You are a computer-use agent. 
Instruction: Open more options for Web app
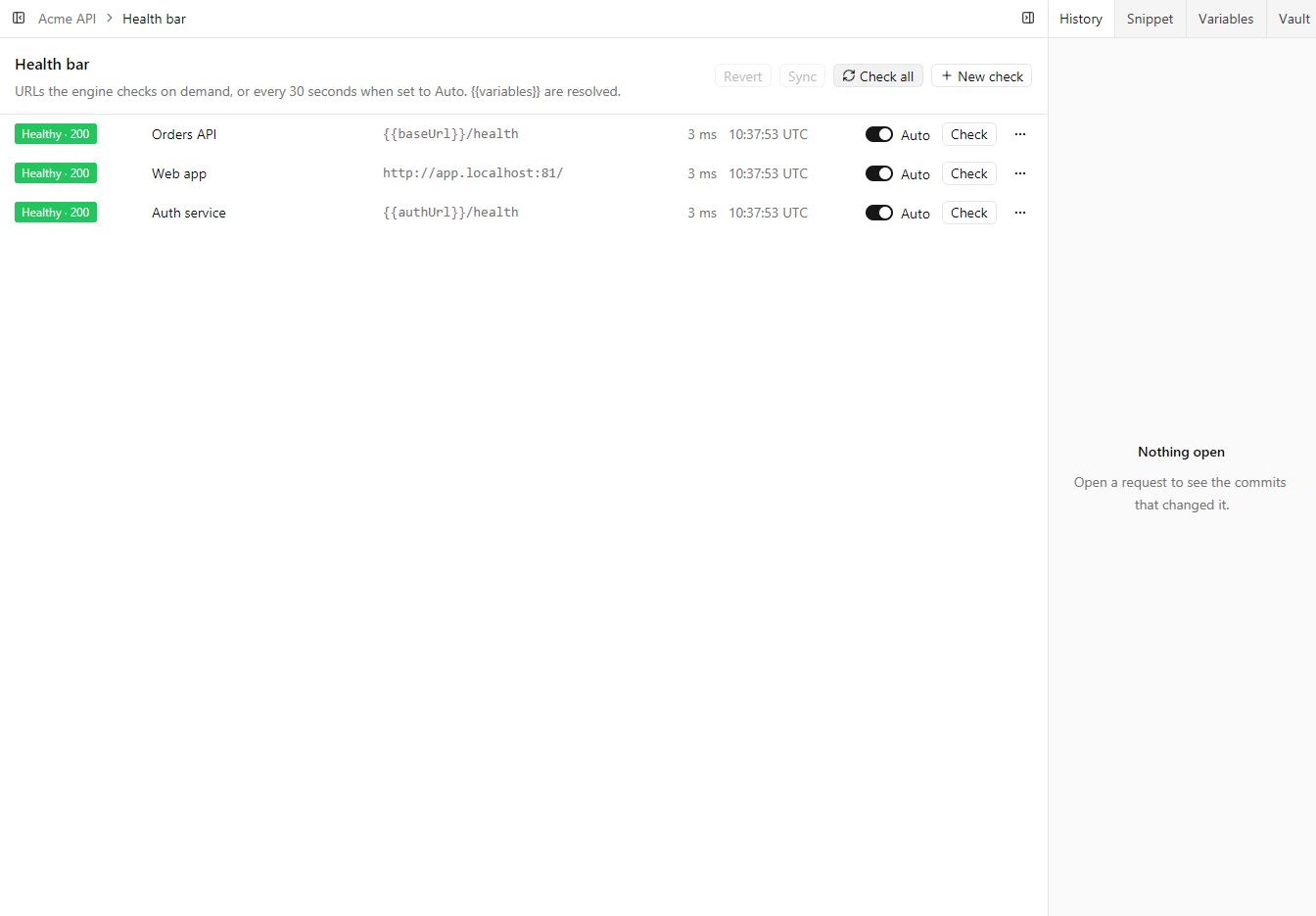(1020, 173)
